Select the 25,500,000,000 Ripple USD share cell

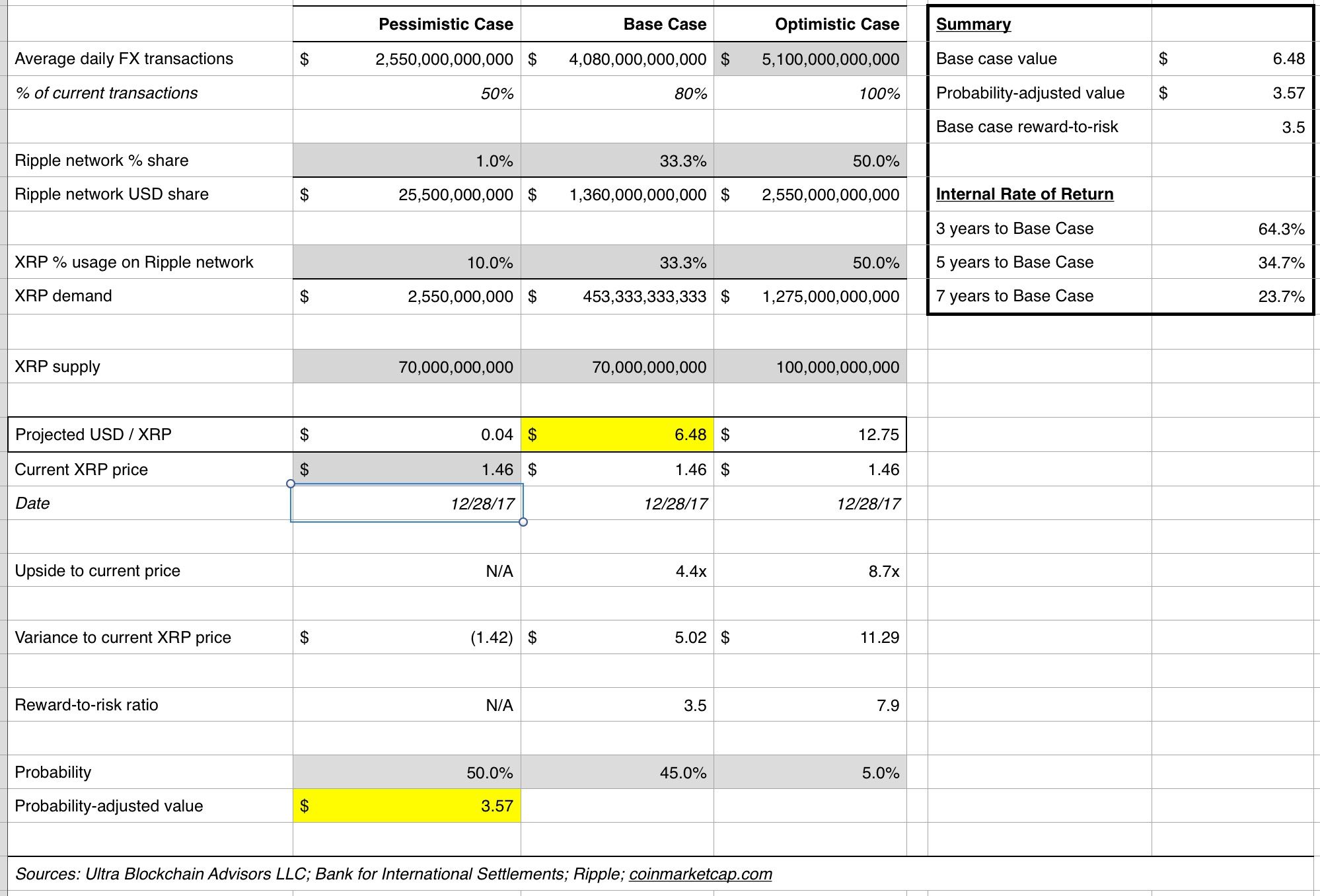pos(407,194)
